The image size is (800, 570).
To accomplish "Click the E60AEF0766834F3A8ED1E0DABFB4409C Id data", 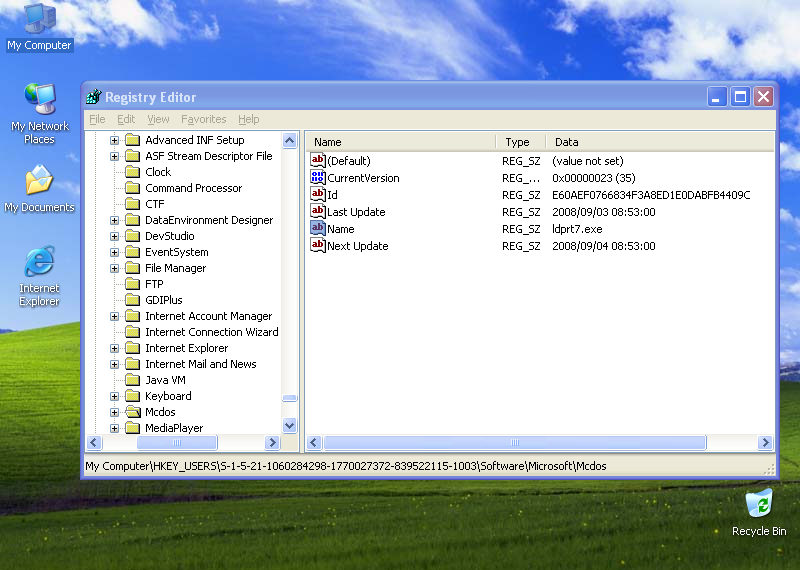I will click(651, 195).
